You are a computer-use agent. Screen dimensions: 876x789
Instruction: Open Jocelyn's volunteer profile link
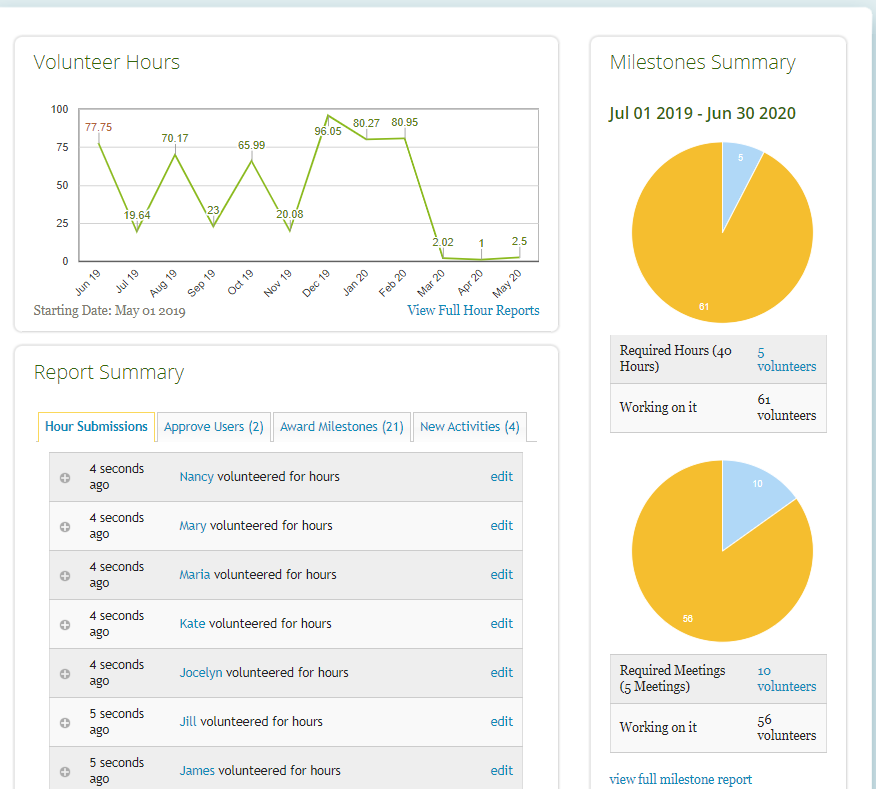click(x=201, y=673)
